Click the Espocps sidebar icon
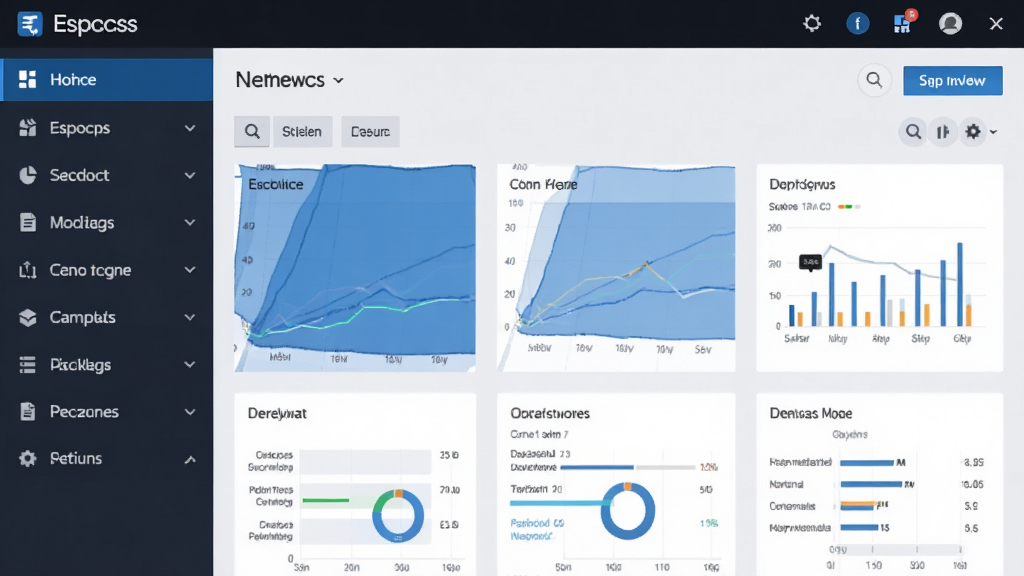1024x576 pixels. [27, 128]
